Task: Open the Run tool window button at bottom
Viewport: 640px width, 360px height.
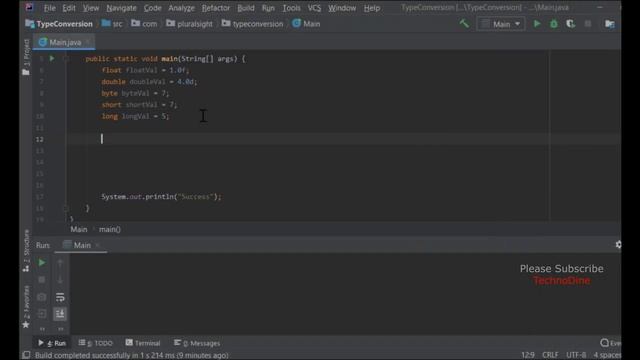Action: pyautogui.click(x=52, y=343)
